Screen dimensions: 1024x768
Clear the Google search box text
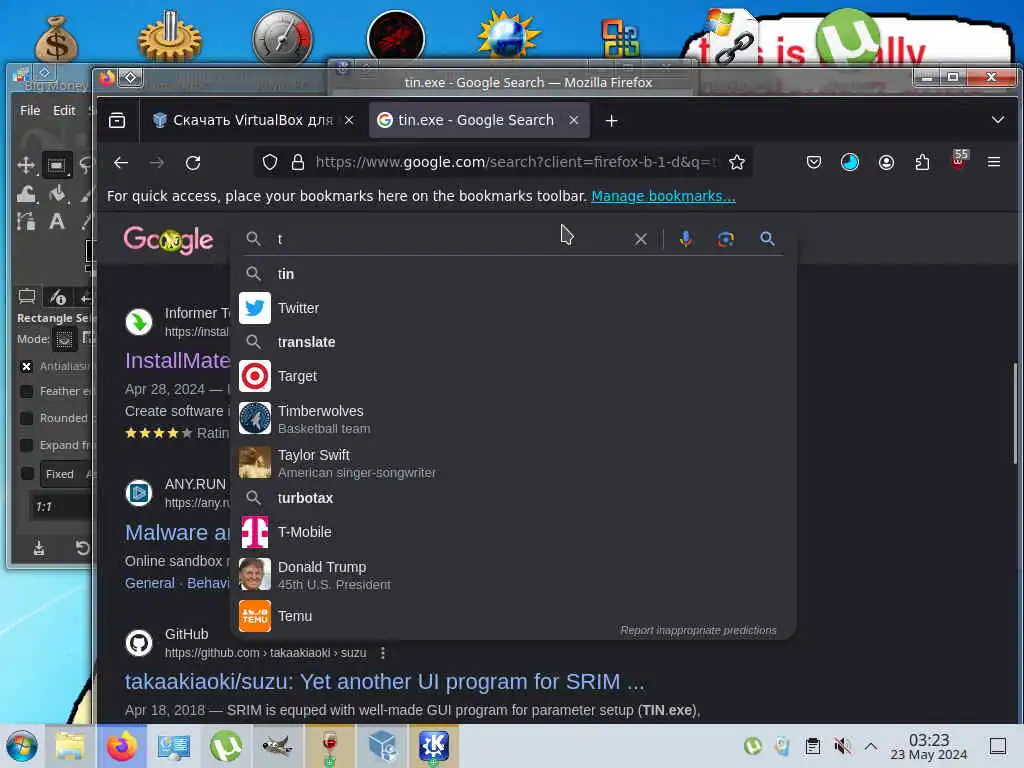(x=641, y=240)
